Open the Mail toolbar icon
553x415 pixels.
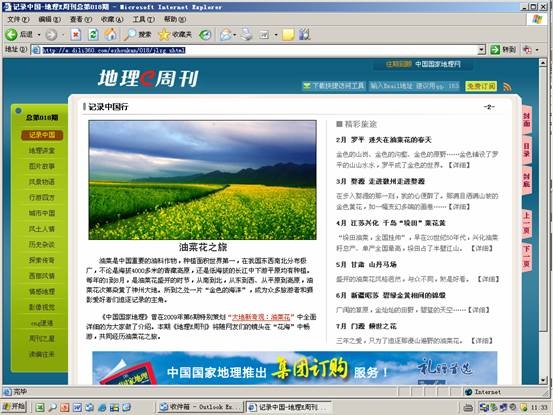(x=225, y=35)
